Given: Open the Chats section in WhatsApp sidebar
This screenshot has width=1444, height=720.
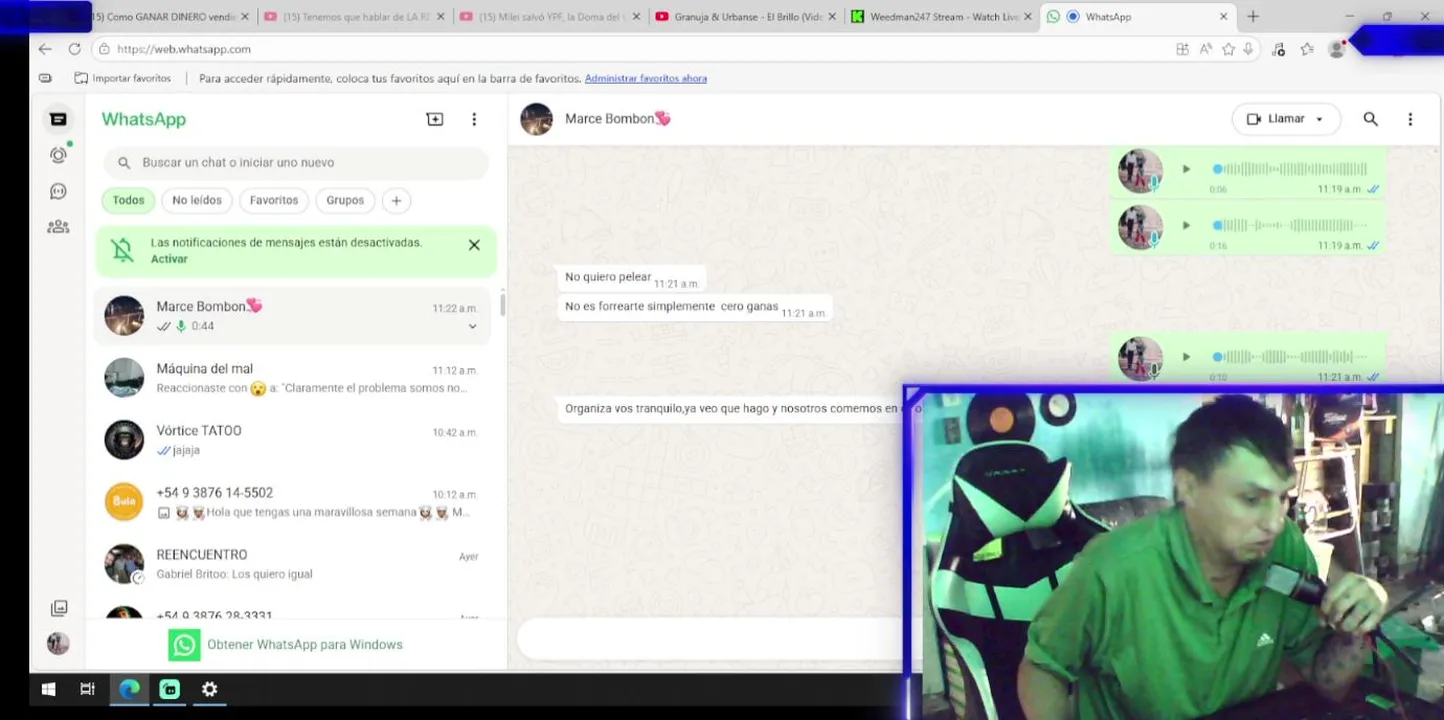Looking at the screenshot, I should click(58, 119).
